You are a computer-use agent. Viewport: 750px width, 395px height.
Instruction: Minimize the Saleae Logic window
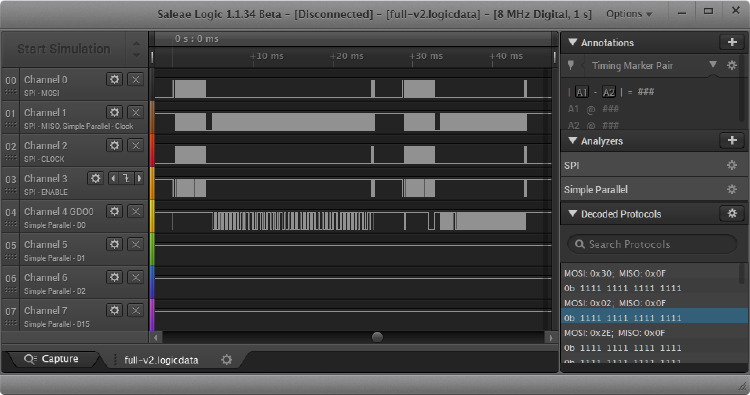682,13
